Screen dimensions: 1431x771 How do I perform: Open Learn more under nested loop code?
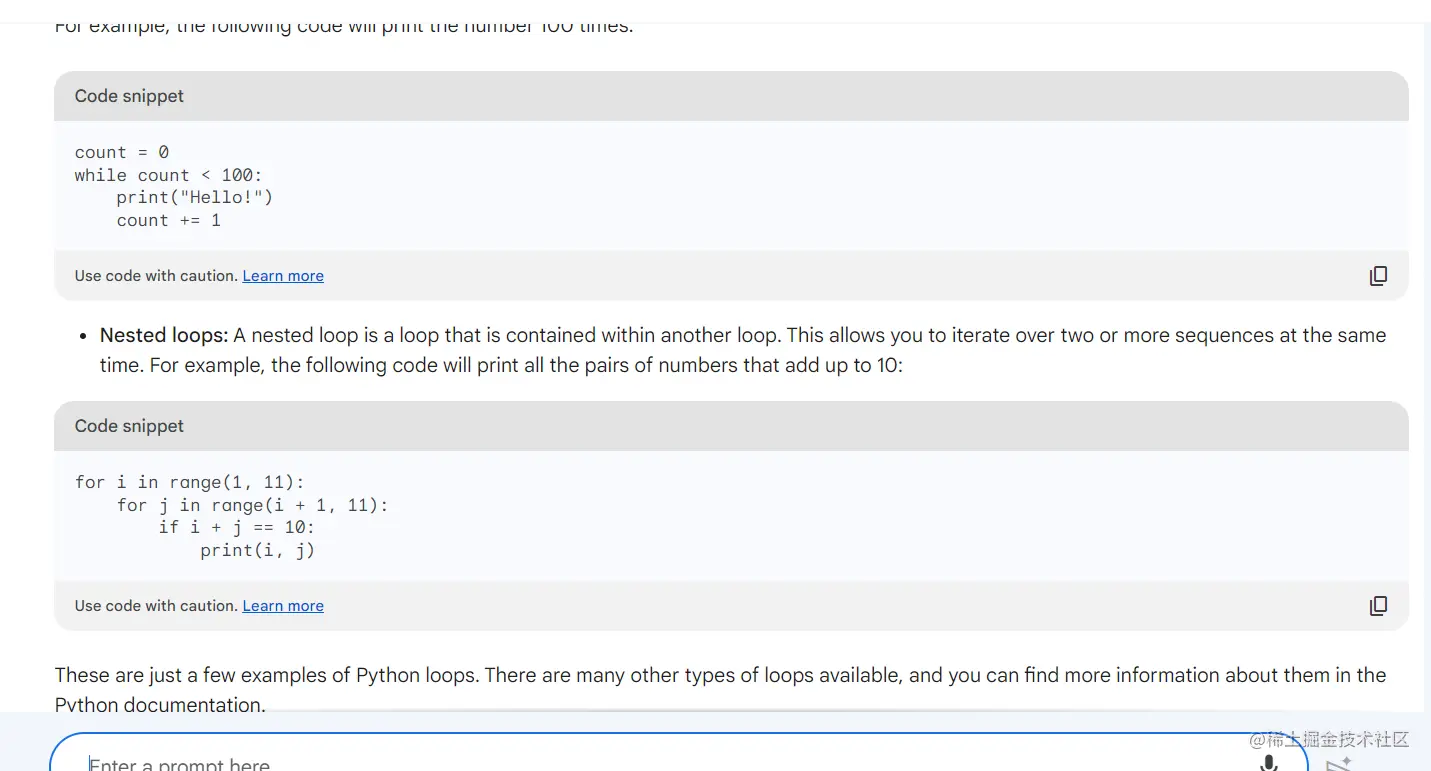click(283, 606)
